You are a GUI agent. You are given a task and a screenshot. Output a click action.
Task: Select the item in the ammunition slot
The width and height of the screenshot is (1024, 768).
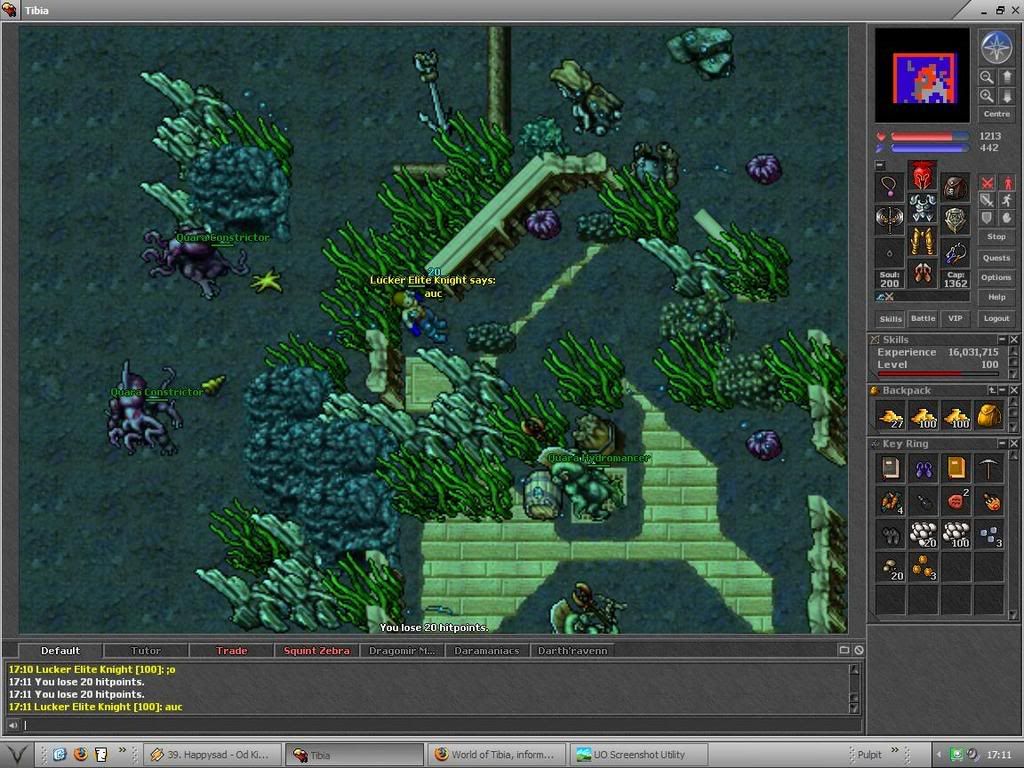(x=955, y=252)
